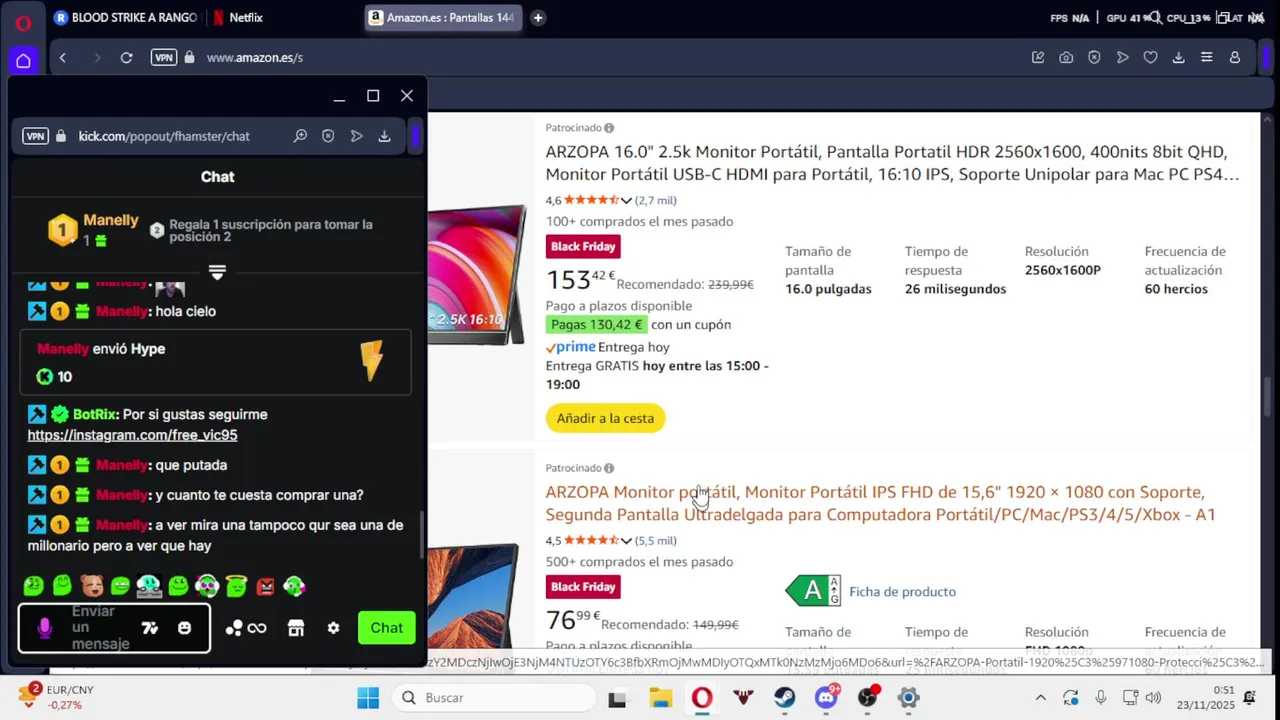This screenshot has width=1280, height=720.
Task: Open downloads icon in Kick popout window
Action: click(384, 136)
